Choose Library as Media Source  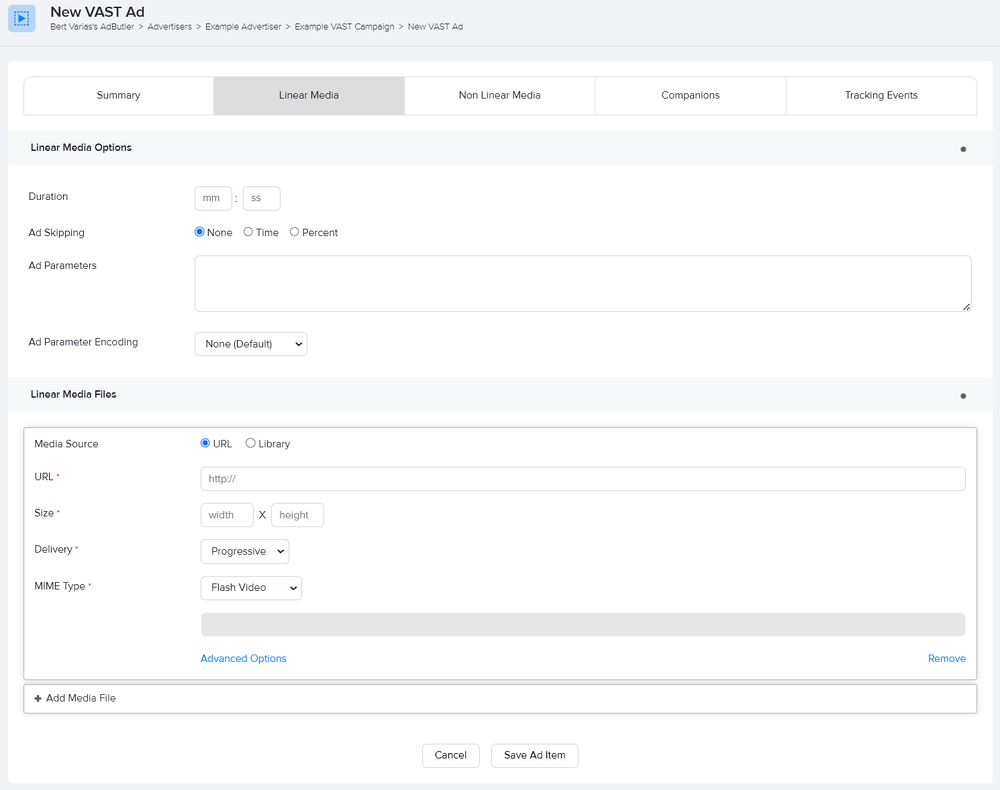click(251, 443)
